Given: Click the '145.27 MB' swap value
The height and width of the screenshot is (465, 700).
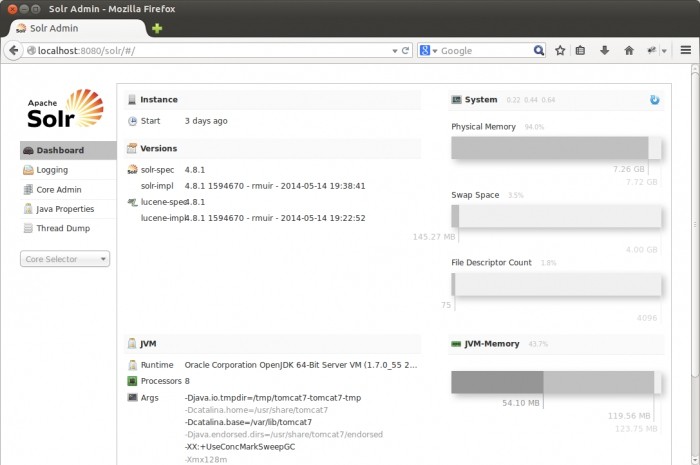Looking at the screenshot, I should pos(434,237).
